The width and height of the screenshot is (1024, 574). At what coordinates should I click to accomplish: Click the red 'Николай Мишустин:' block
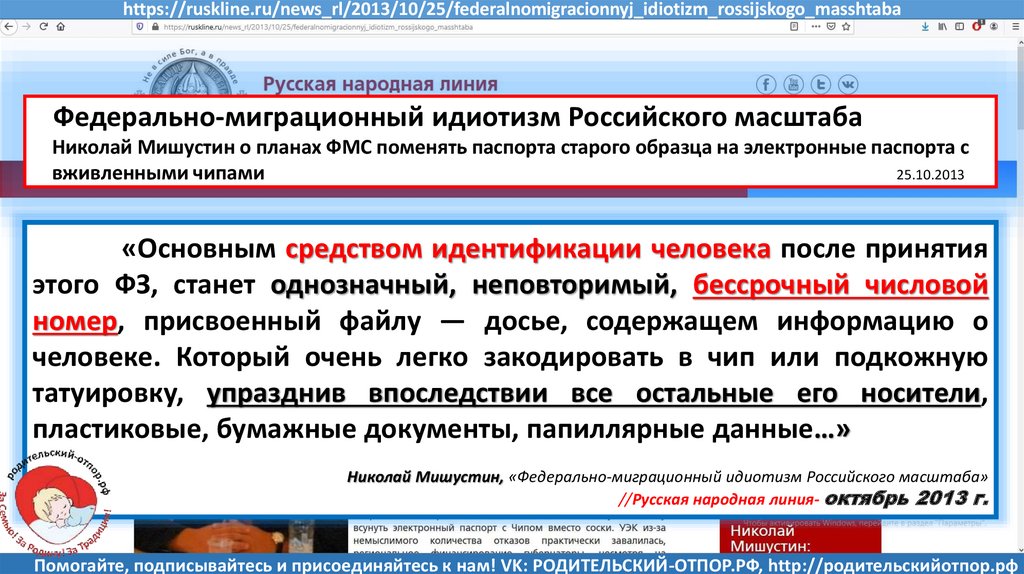click(x=800, y=536)
